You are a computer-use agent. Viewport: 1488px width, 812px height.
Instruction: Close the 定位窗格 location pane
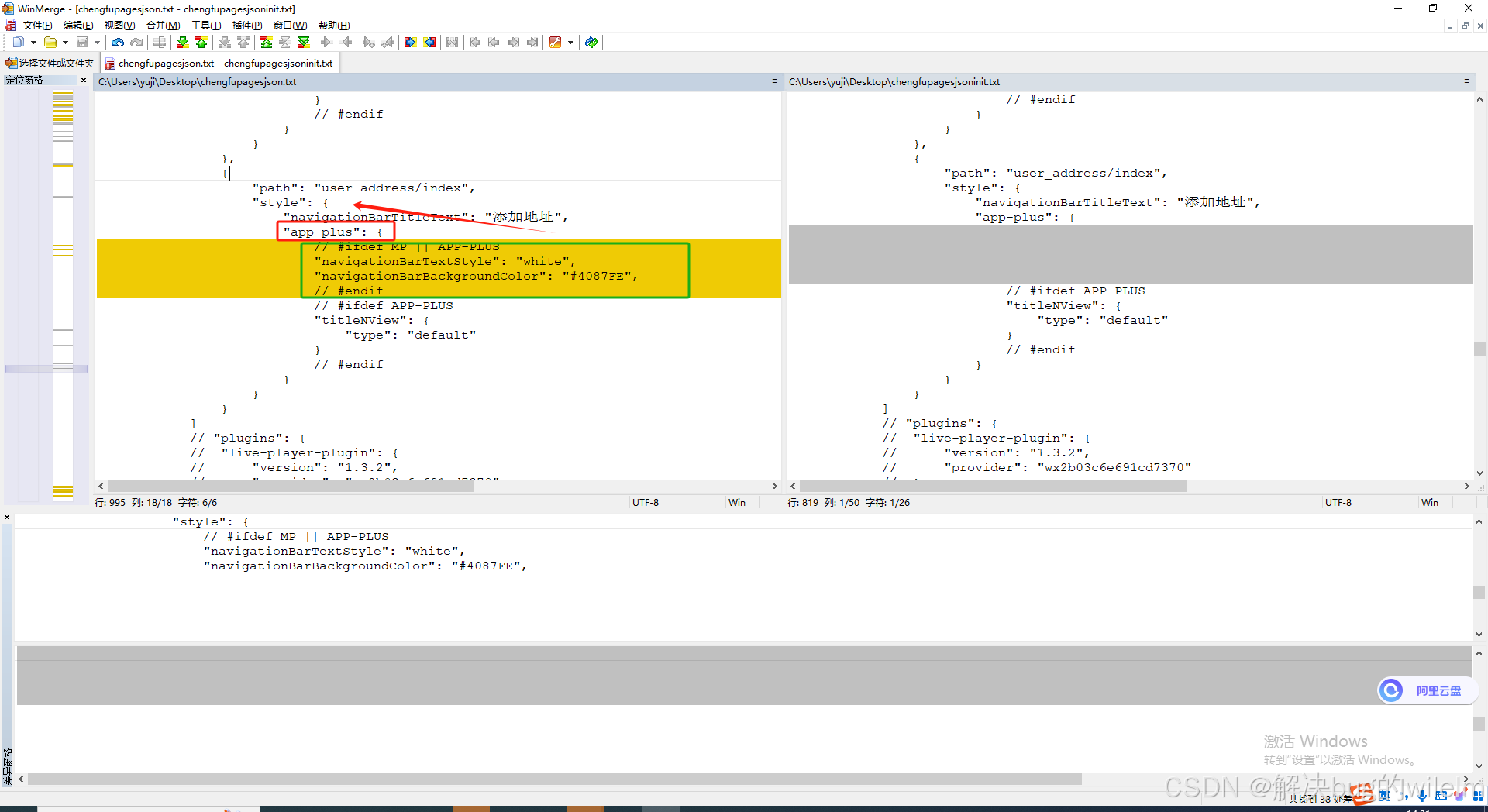tap(84, 80)
